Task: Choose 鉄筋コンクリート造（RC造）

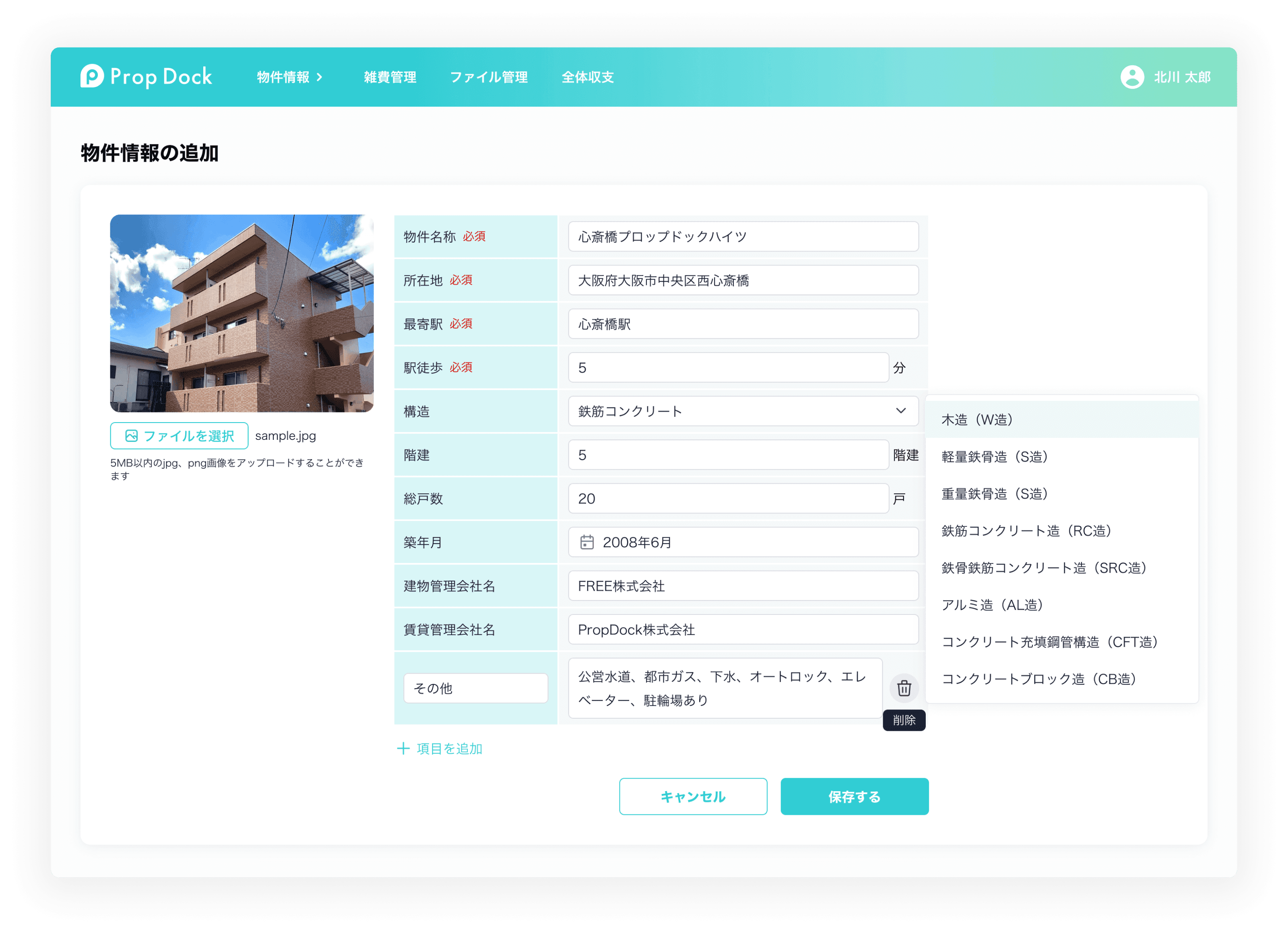Action: pyautogui.click(x=1061, y=531)
